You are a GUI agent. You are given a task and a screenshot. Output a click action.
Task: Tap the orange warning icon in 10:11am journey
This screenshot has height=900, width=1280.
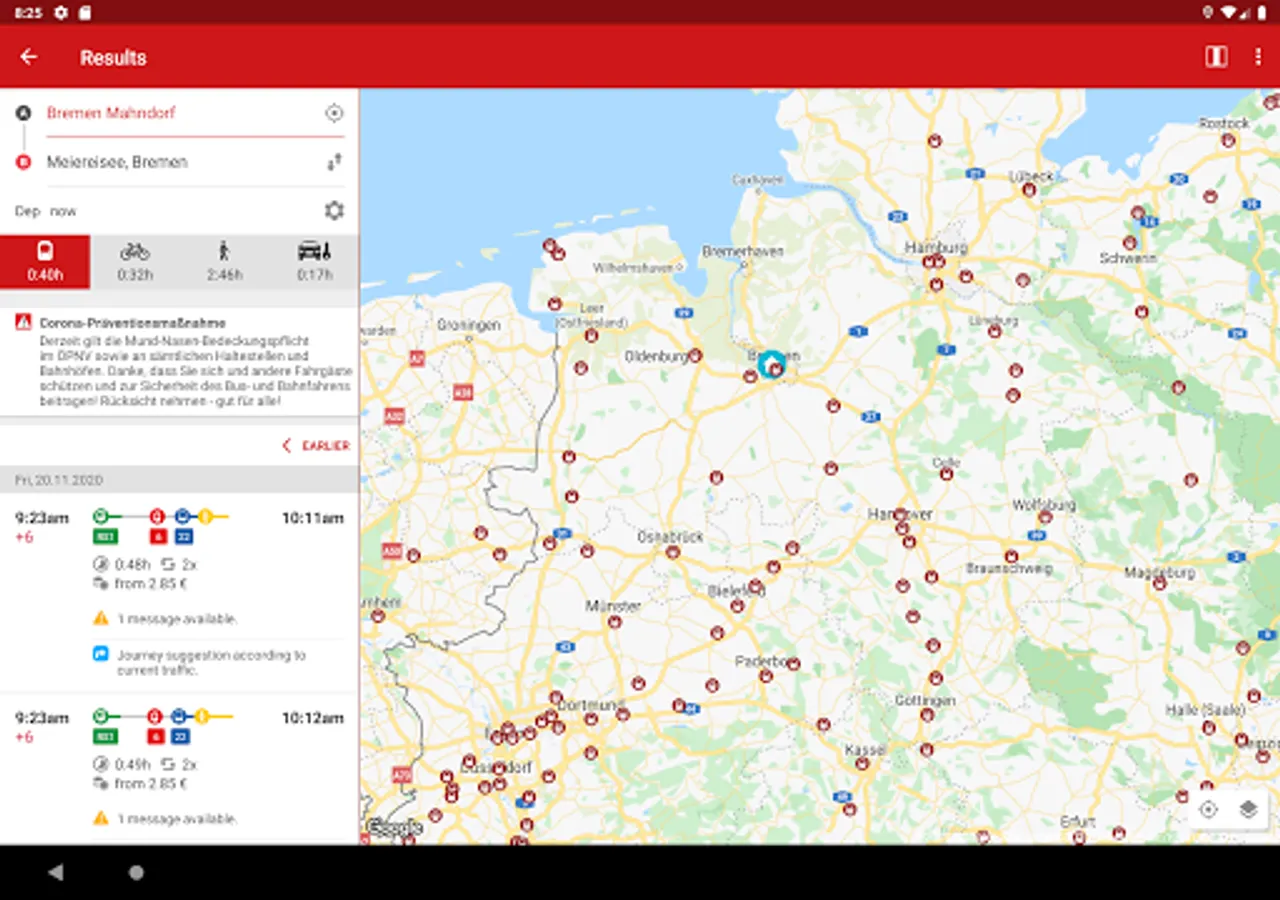tap(101, 618)
